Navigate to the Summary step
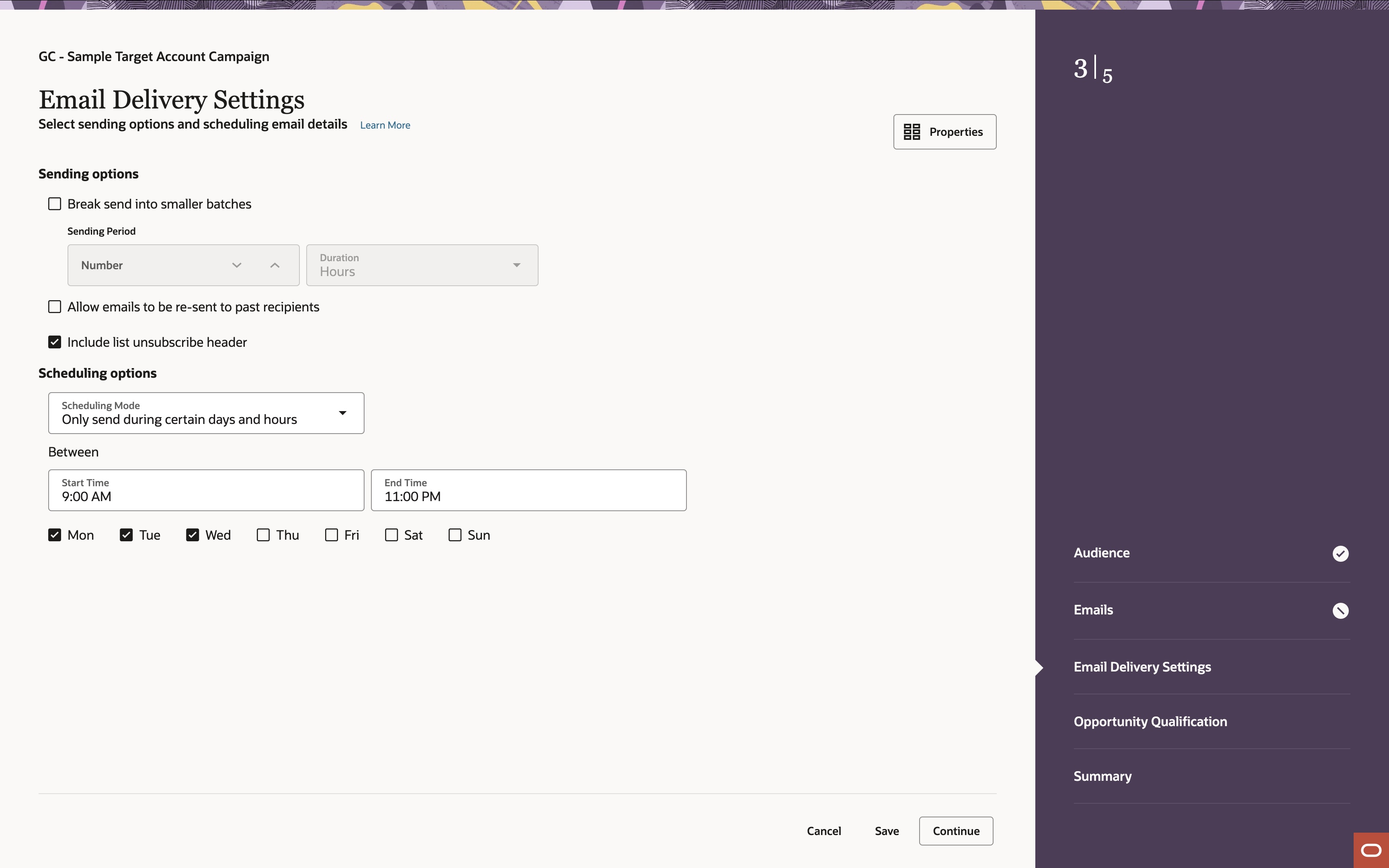The width and height of the screenshot is (1389, 868). click(x=1102, y=776)
